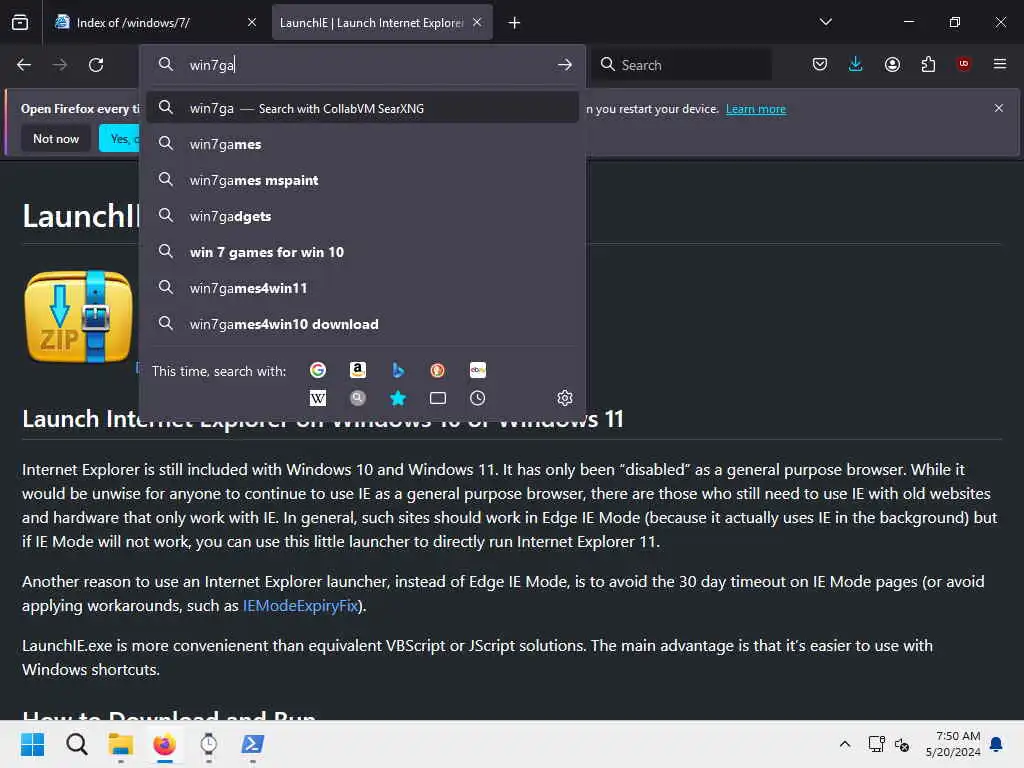Search this time with Wikipedia
Screen dimensions: 1024x768
tap(318, 398)
